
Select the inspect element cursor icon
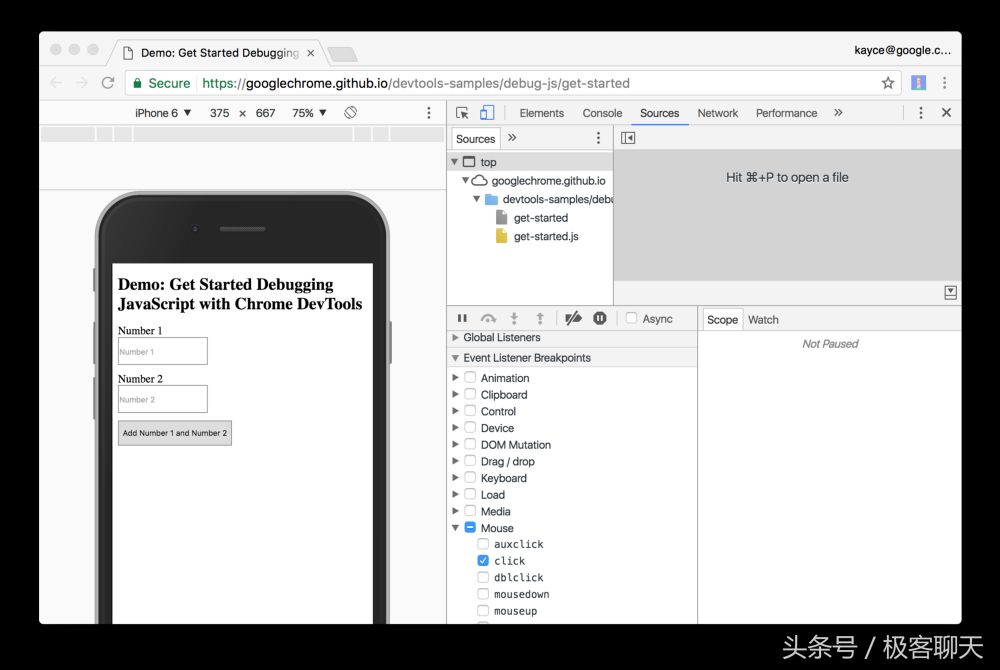click(463, 112)
